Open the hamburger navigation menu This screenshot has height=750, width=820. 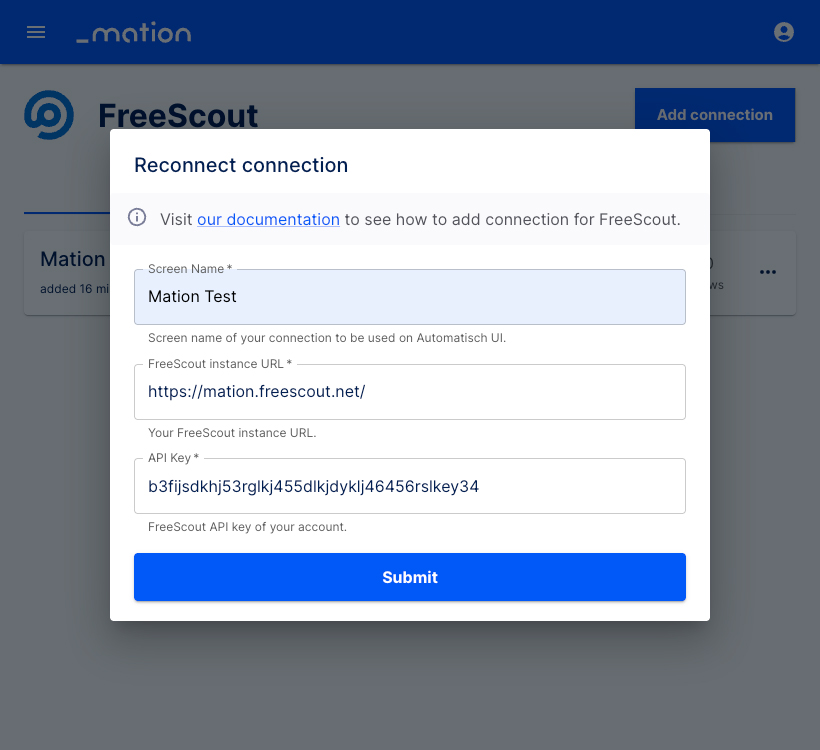click(36, 32)
